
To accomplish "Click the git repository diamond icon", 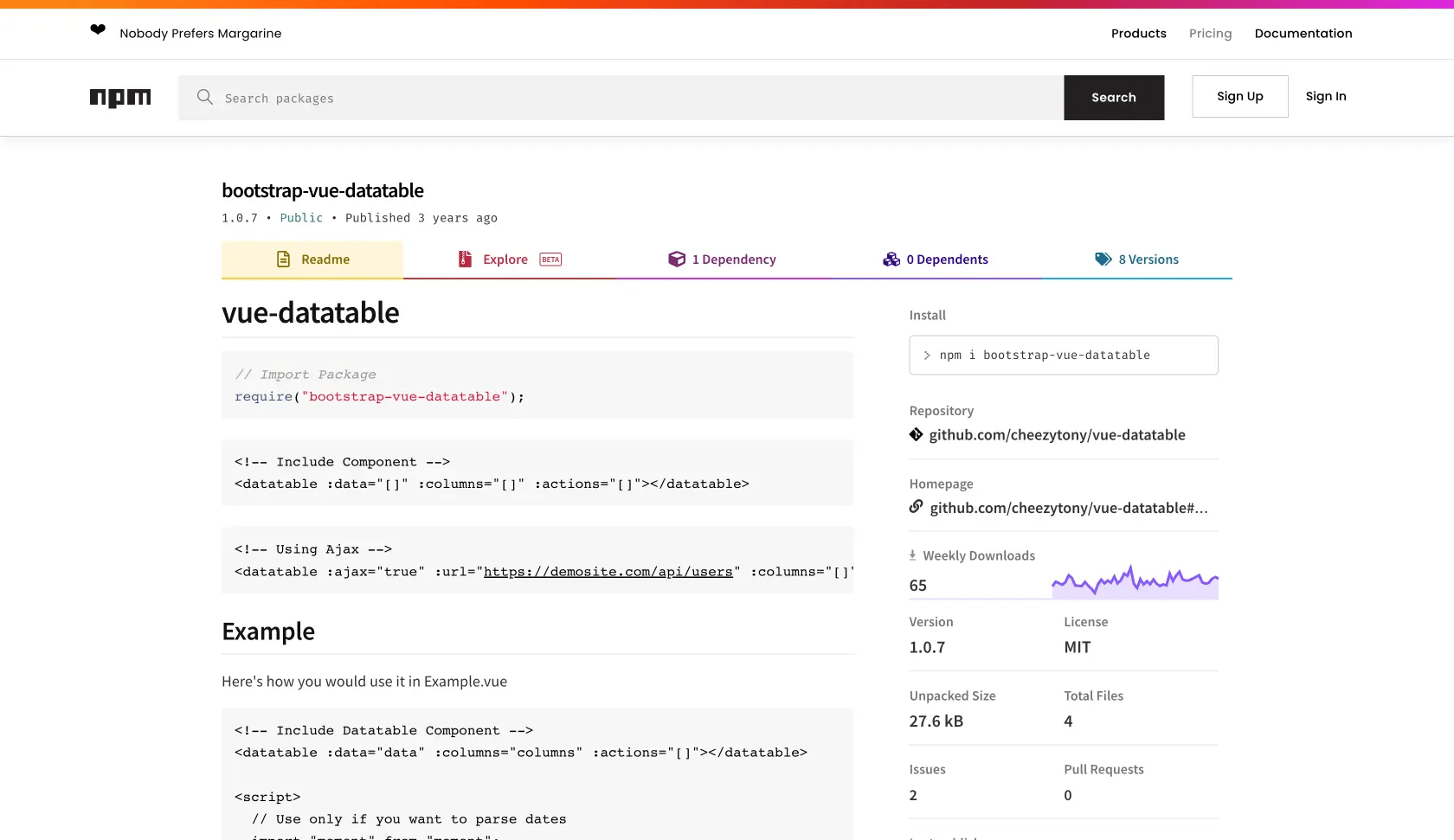I will [917, 434].
